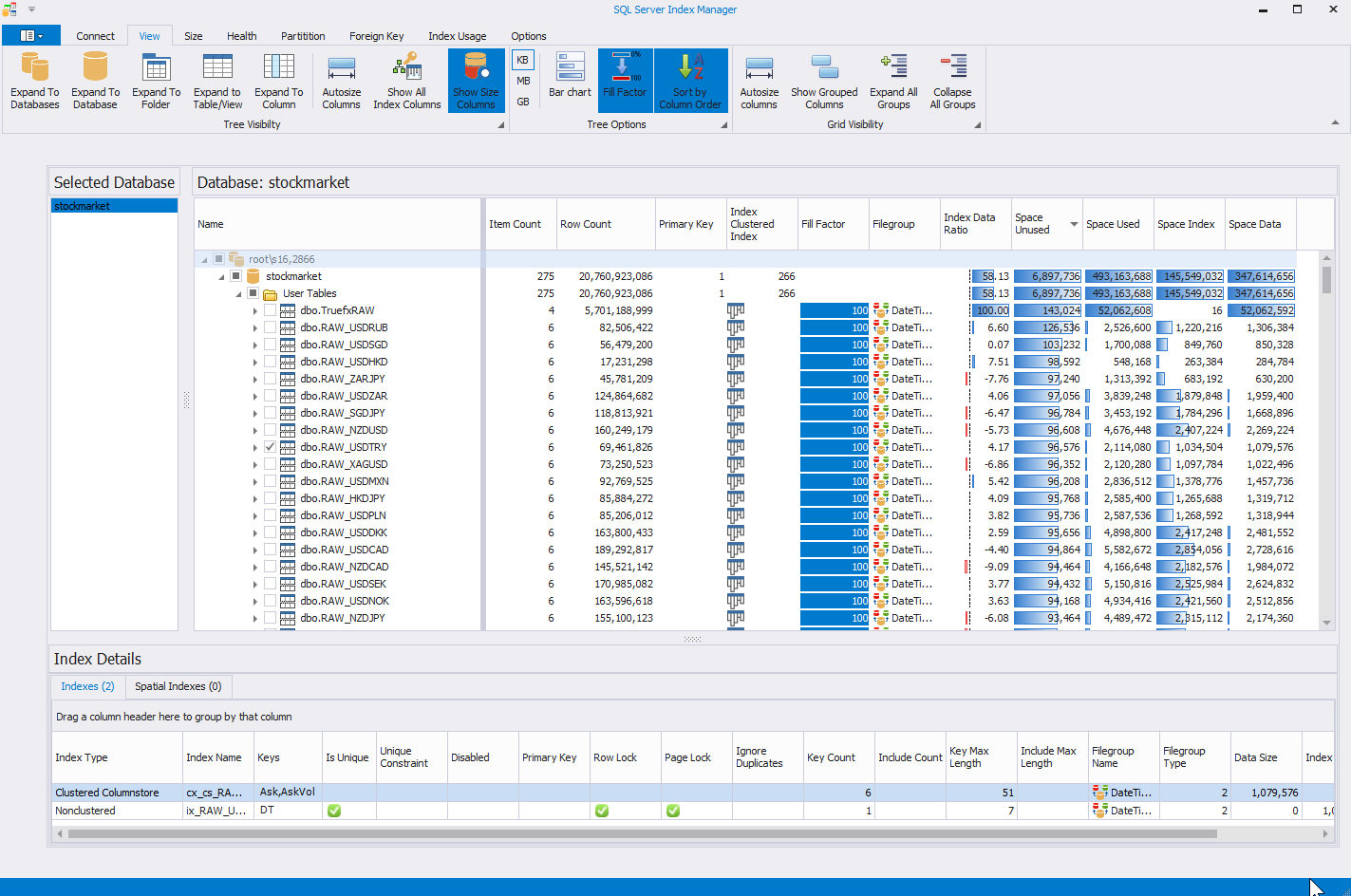Image resolution: width=1351 pixels, height=896 pixels.
Task: Open the Connect ribbon tab
Action: click(95, 36)
